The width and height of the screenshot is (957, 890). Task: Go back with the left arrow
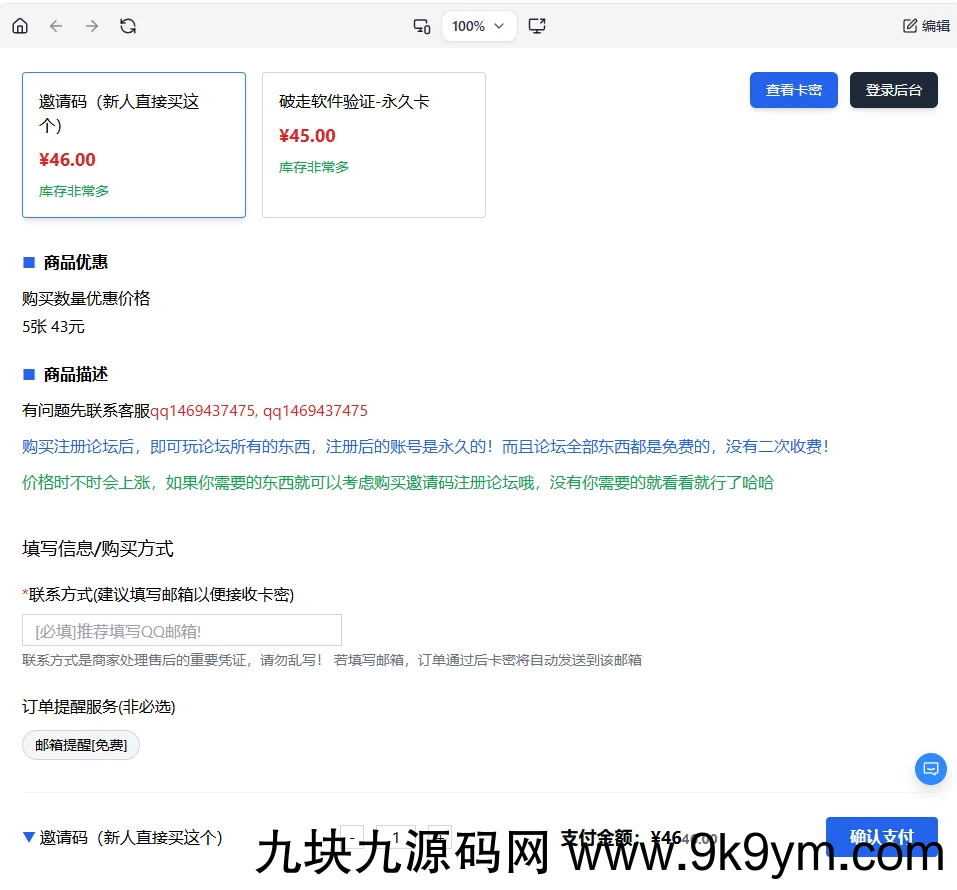(x=56, y=26)
